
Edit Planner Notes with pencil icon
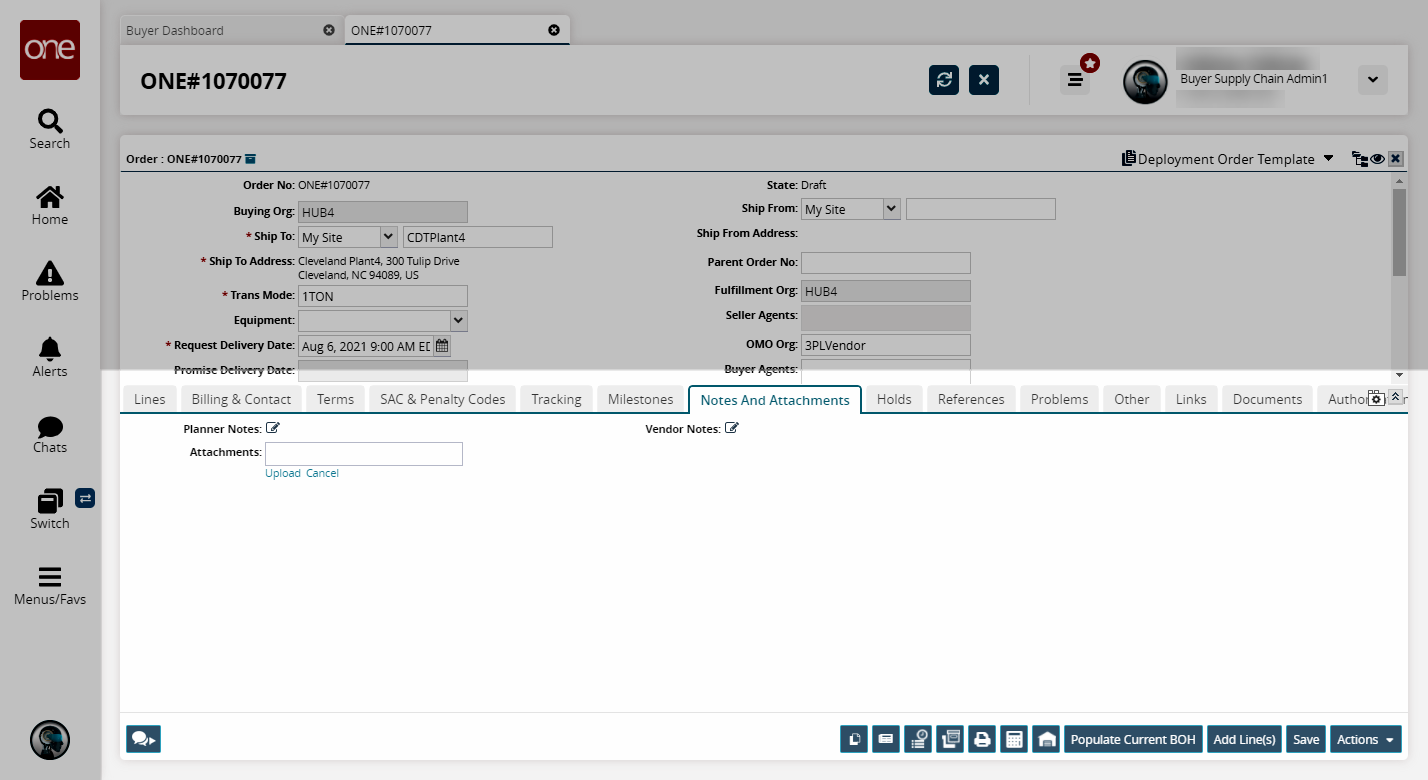273,428
